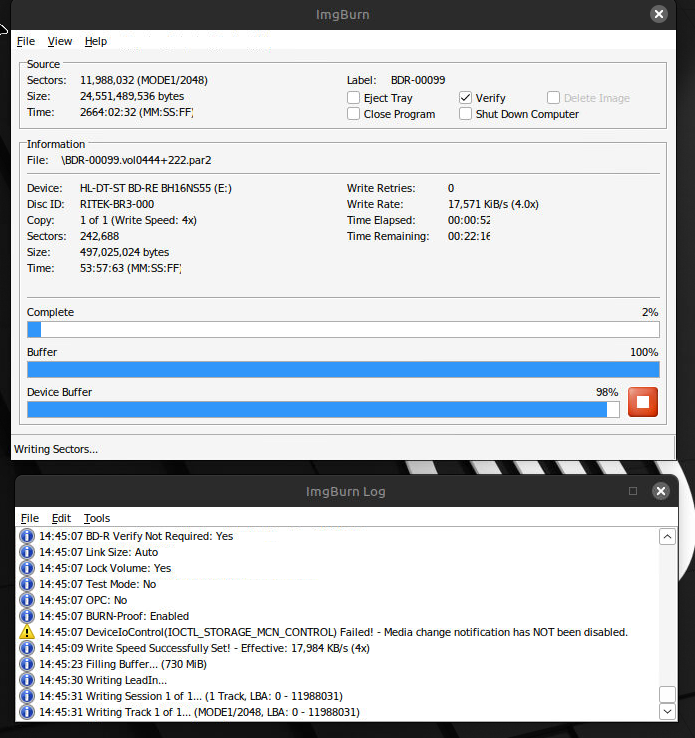The image size is (695, 738).
Task: Open the File menu in ImgBurn main window
Action: point(26,41)
